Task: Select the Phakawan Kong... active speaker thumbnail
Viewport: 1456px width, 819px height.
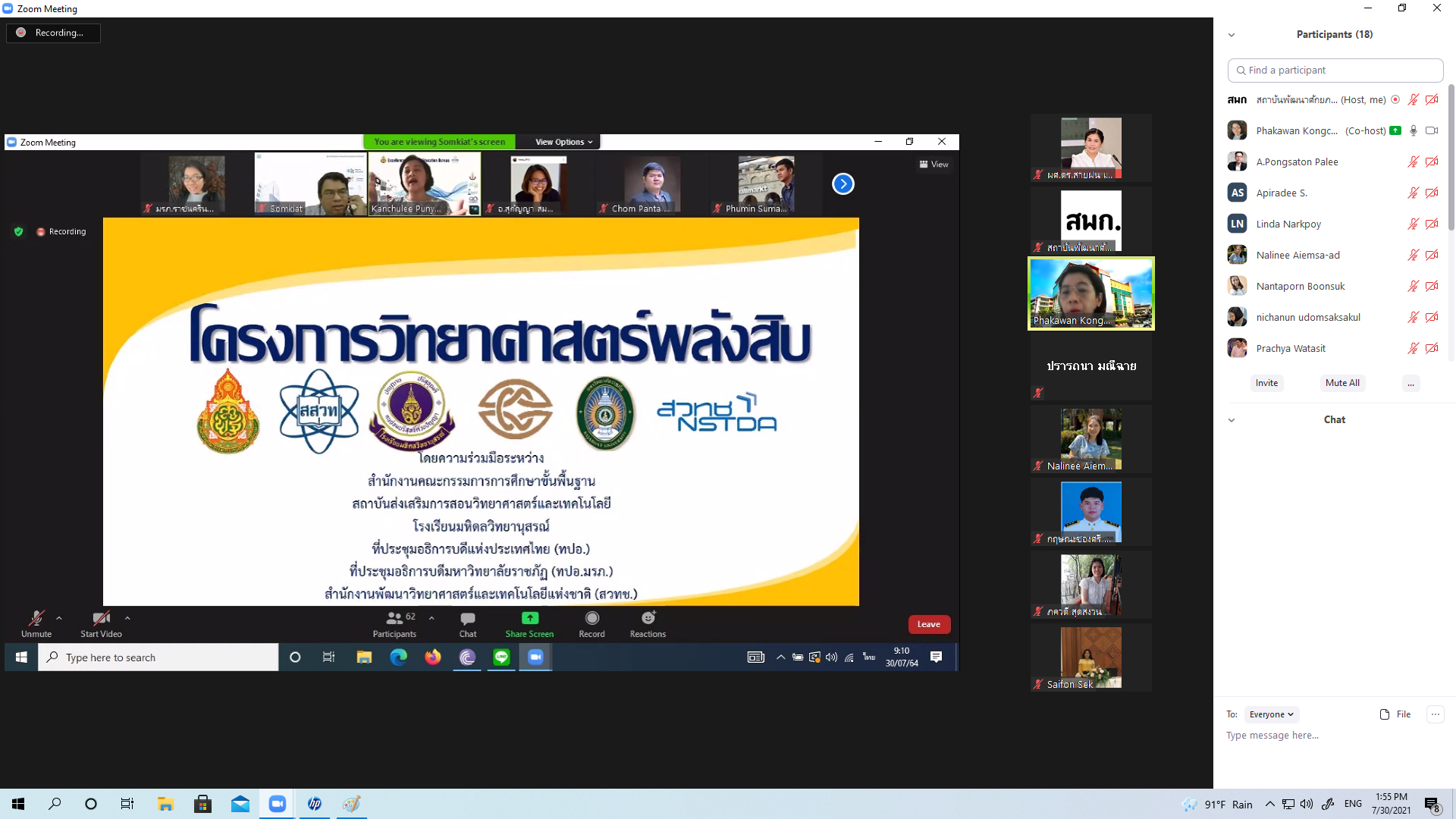Action: pyautogui.click(x=1090, y=294)
